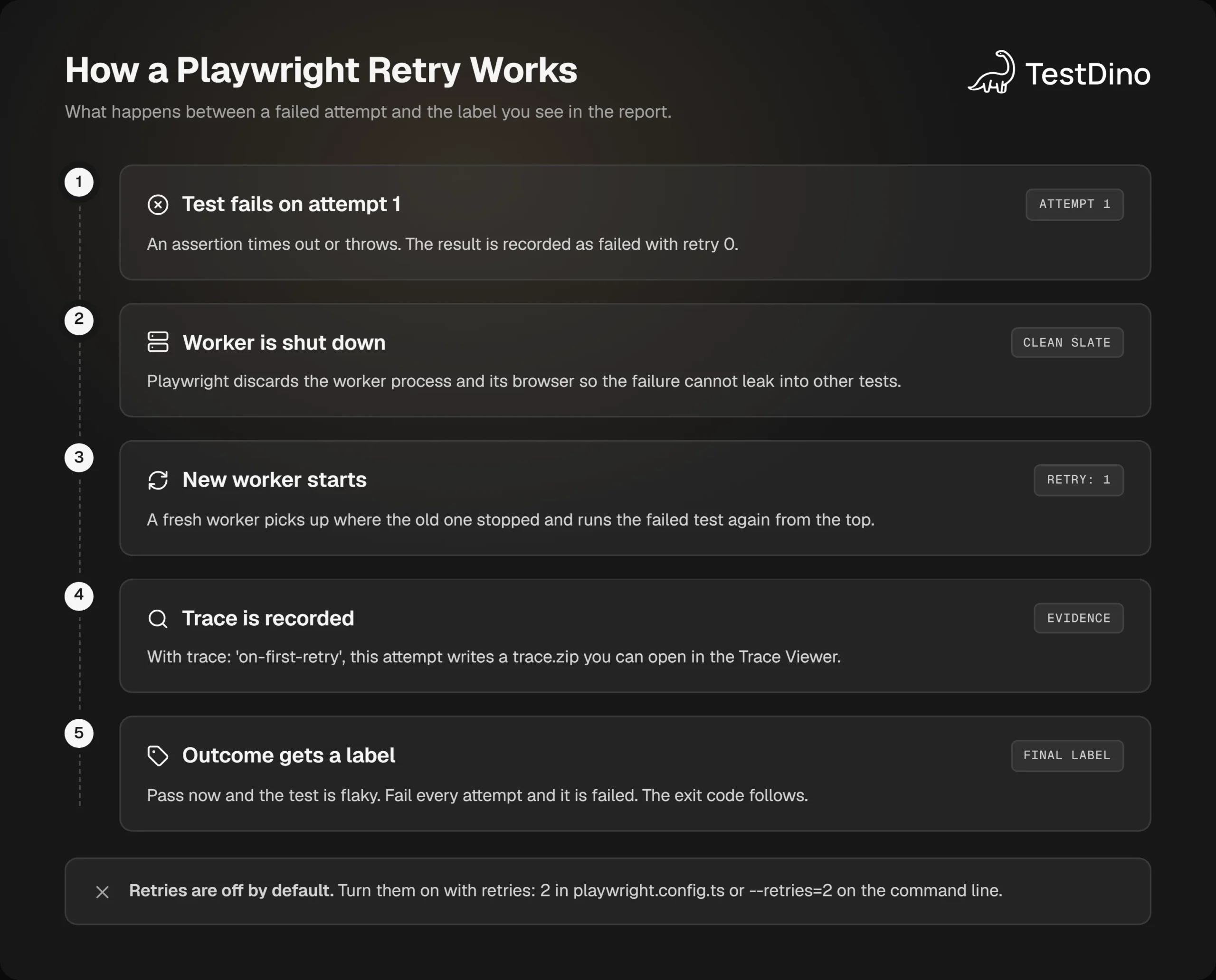The height and width of the screenshot is (980, 1216).
Task: Click the TestDino dinosaur logo
Action: tap(992, 72)
